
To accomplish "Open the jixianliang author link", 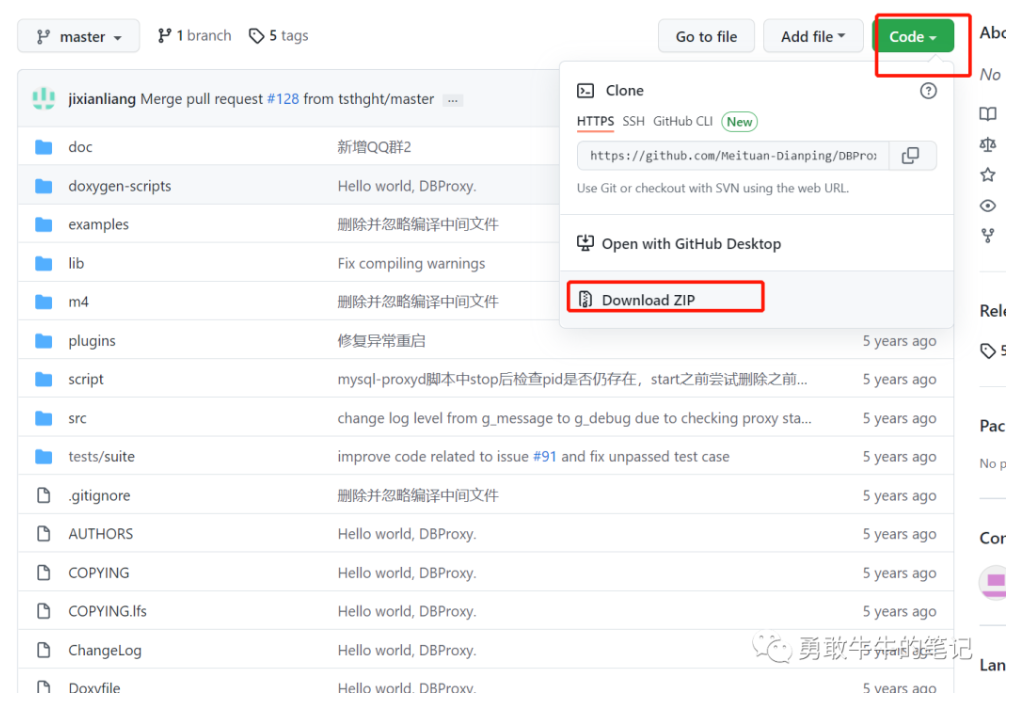I will [x=102, y=99].
